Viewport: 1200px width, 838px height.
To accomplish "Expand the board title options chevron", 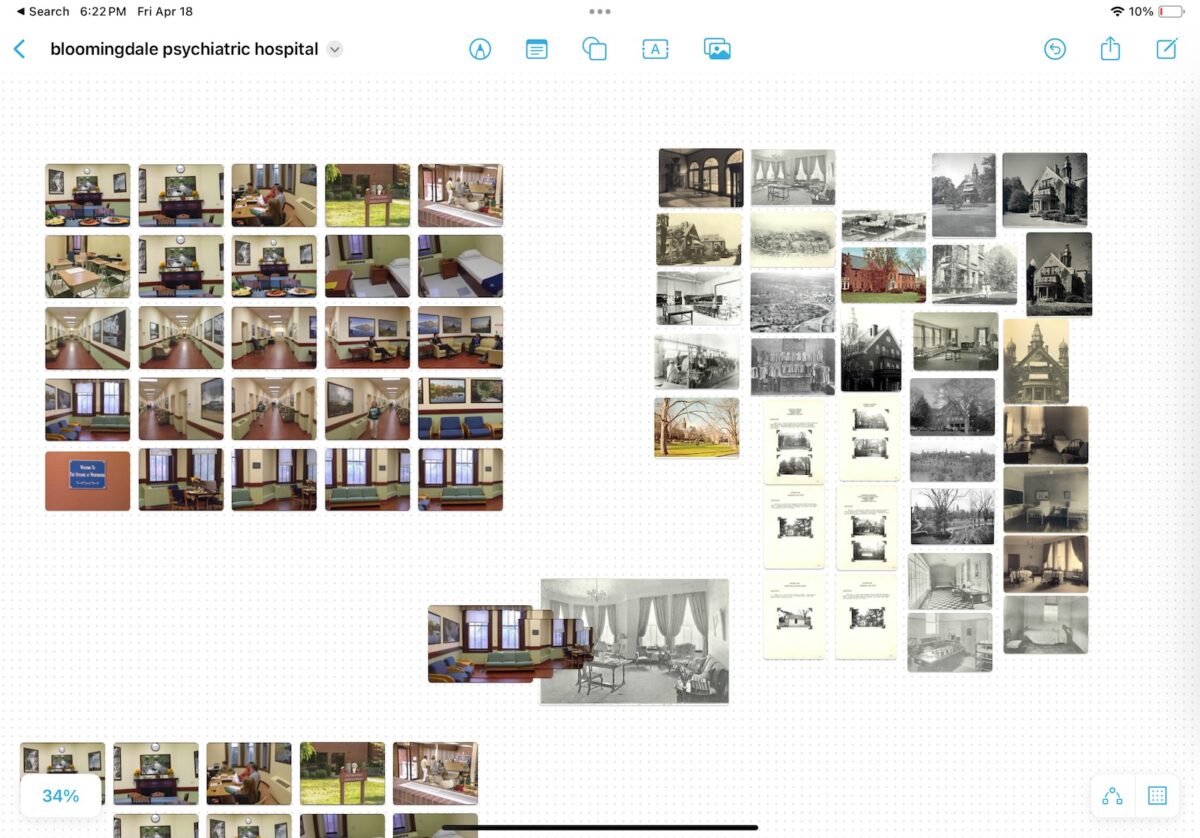I will [335, 49].
